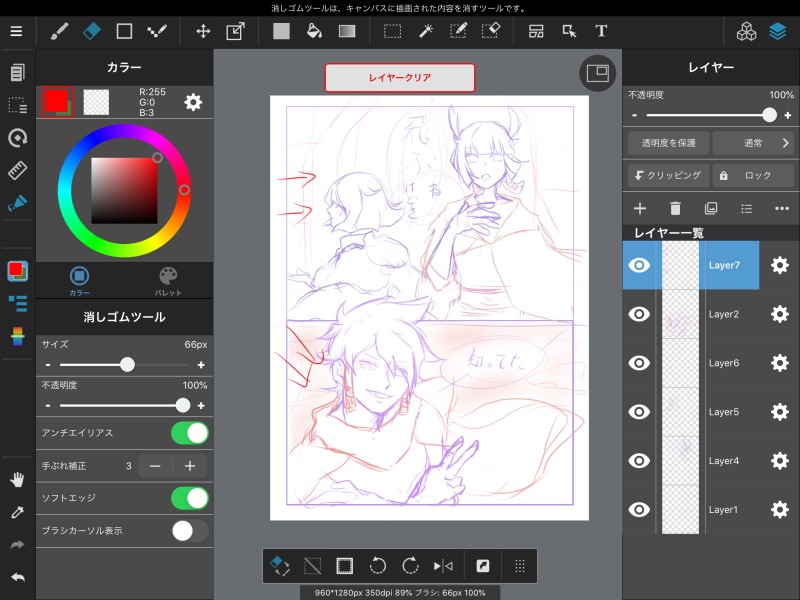Select the polyline curve tool
The image size is (800, 600).
click(157, 31)
